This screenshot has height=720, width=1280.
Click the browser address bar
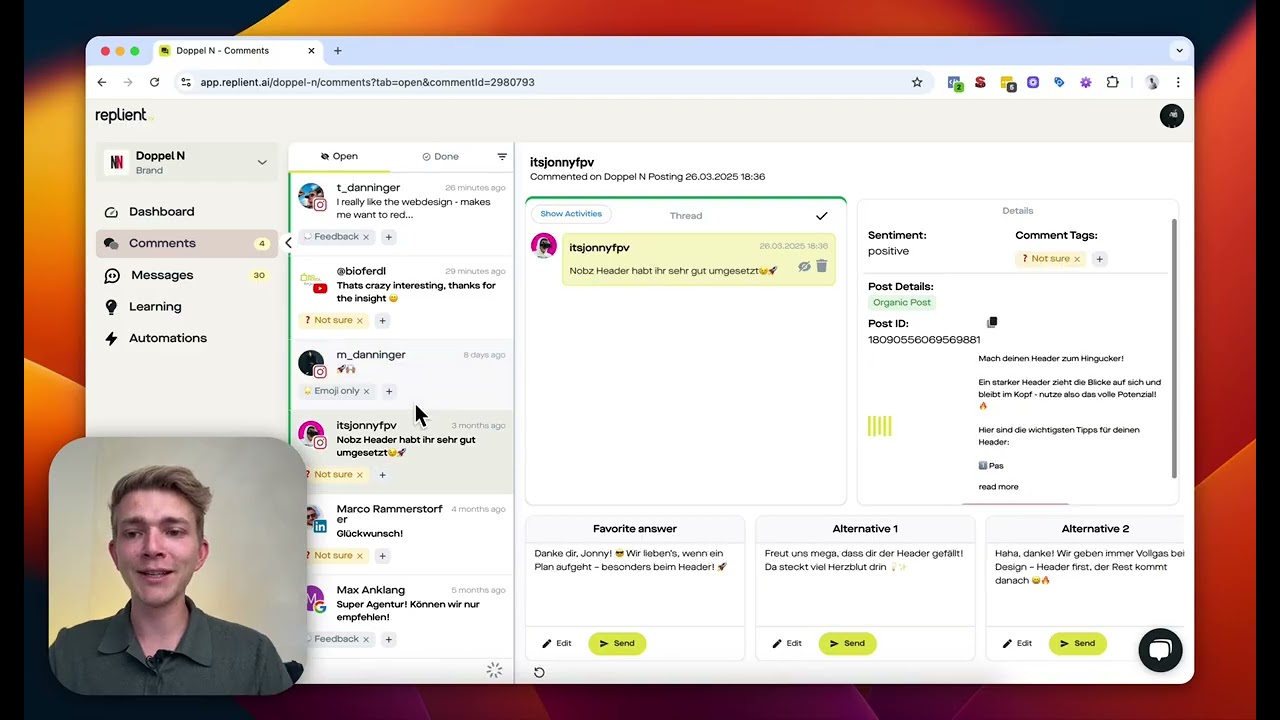553,82
